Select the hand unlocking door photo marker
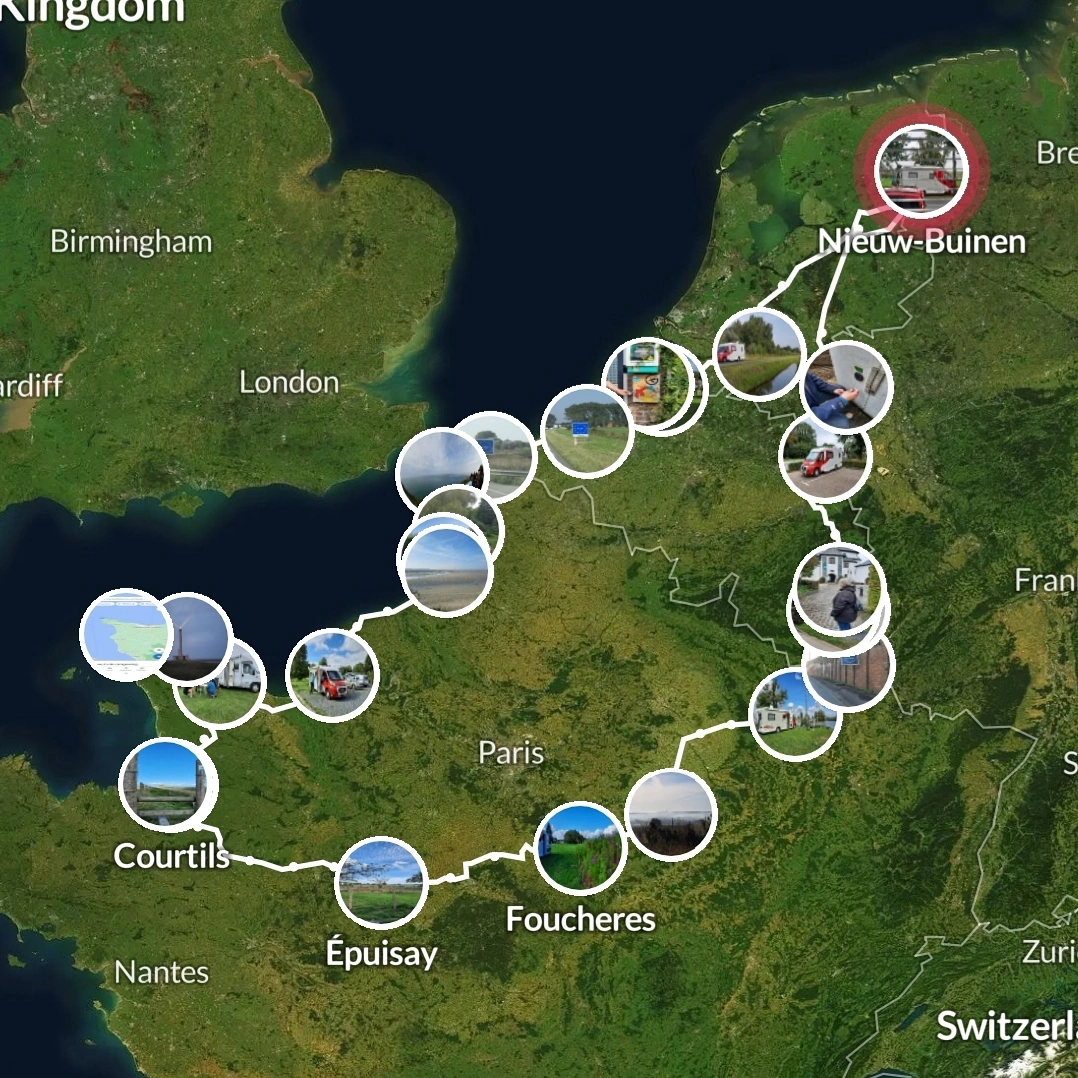Viewport: 1078px width, 1078px height. 846,386
